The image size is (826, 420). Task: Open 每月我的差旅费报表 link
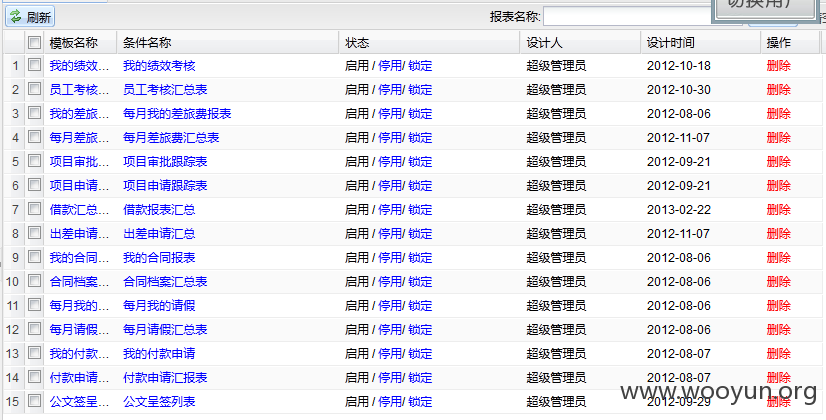tap(177, 114)
